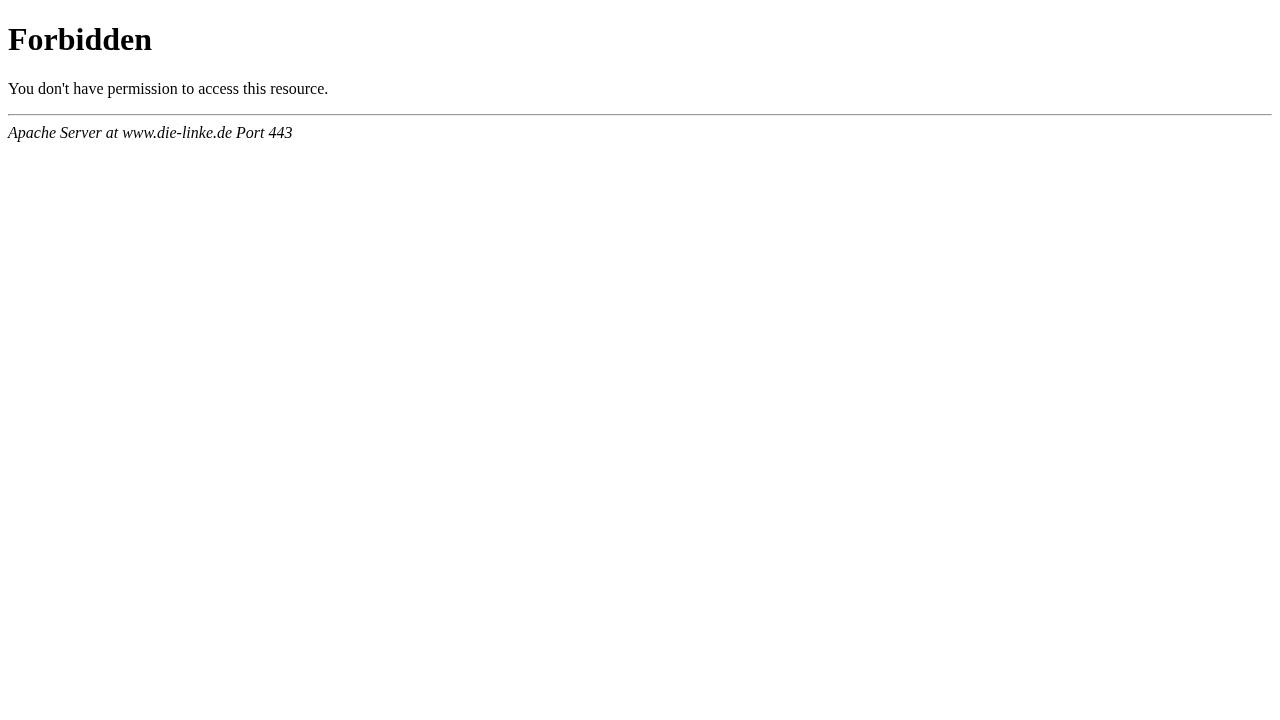Click the 'Port' text in the server line
Viewport: 1280px width, 720px height.
click(250, 133)
